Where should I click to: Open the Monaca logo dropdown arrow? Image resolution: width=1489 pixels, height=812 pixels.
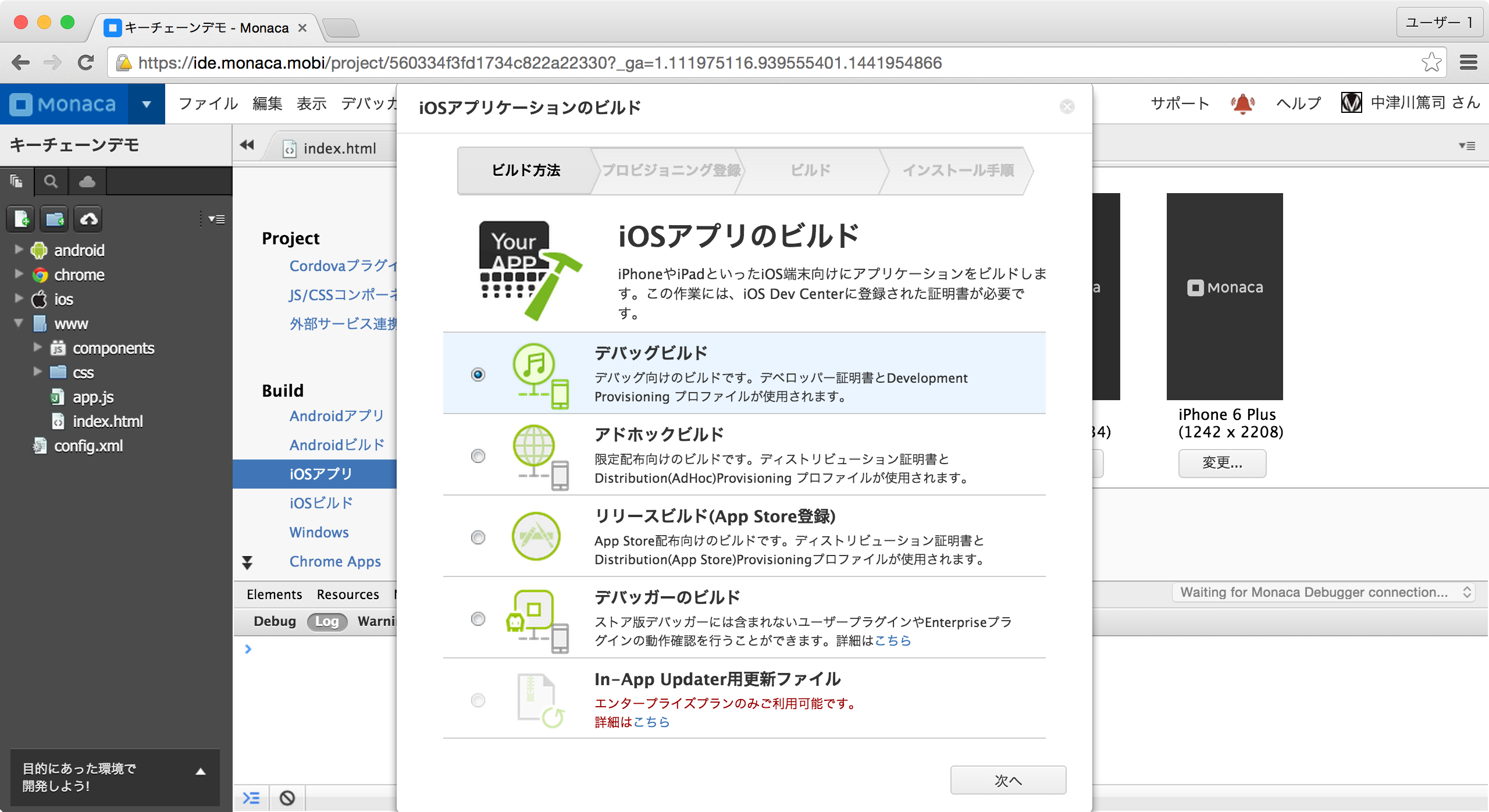pyautogui.click(x=147, y=104)
